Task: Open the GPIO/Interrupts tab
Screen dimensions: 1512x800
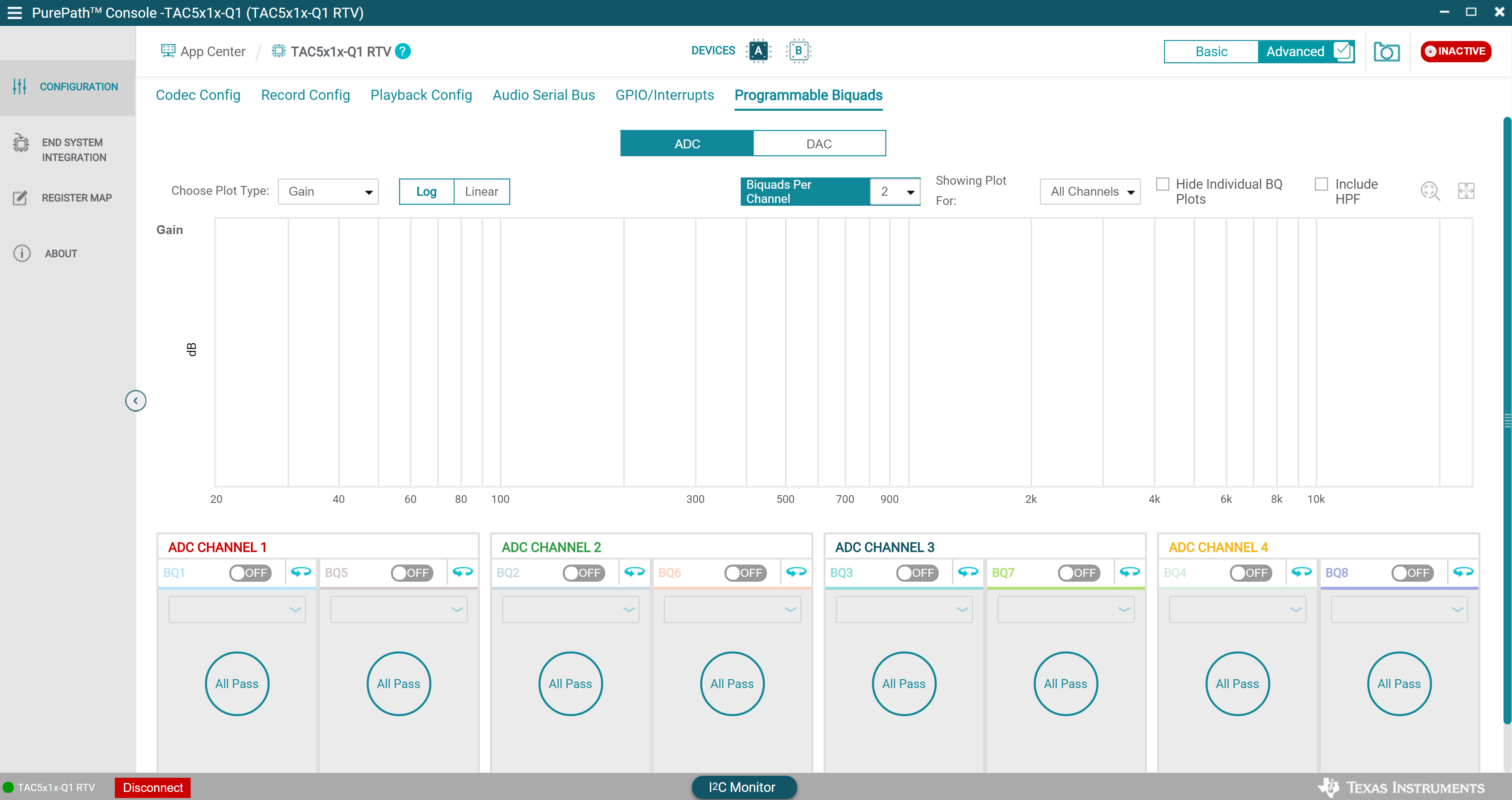Action: (x=665, y=95)
